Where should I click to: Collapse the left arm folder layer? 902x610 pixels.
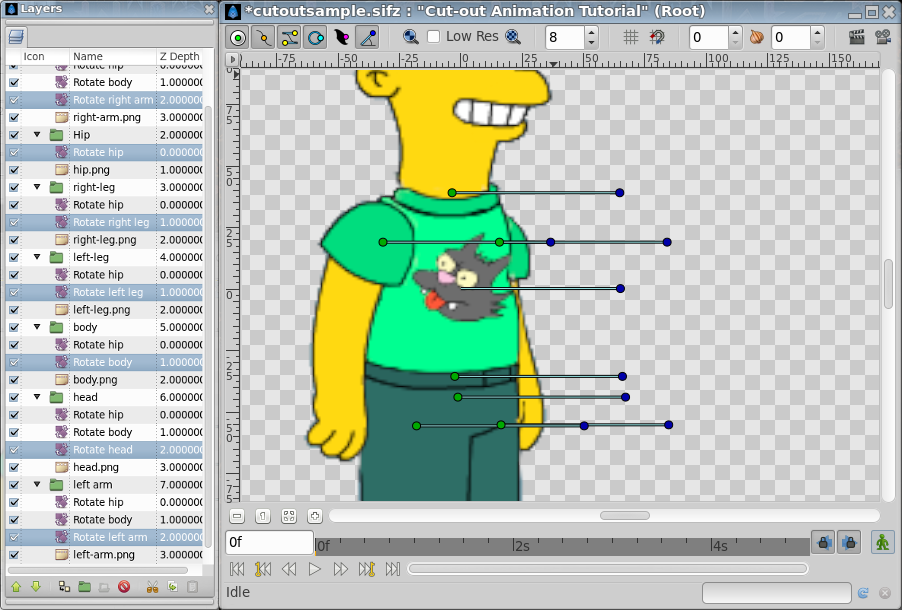click(x=37, y=485)
